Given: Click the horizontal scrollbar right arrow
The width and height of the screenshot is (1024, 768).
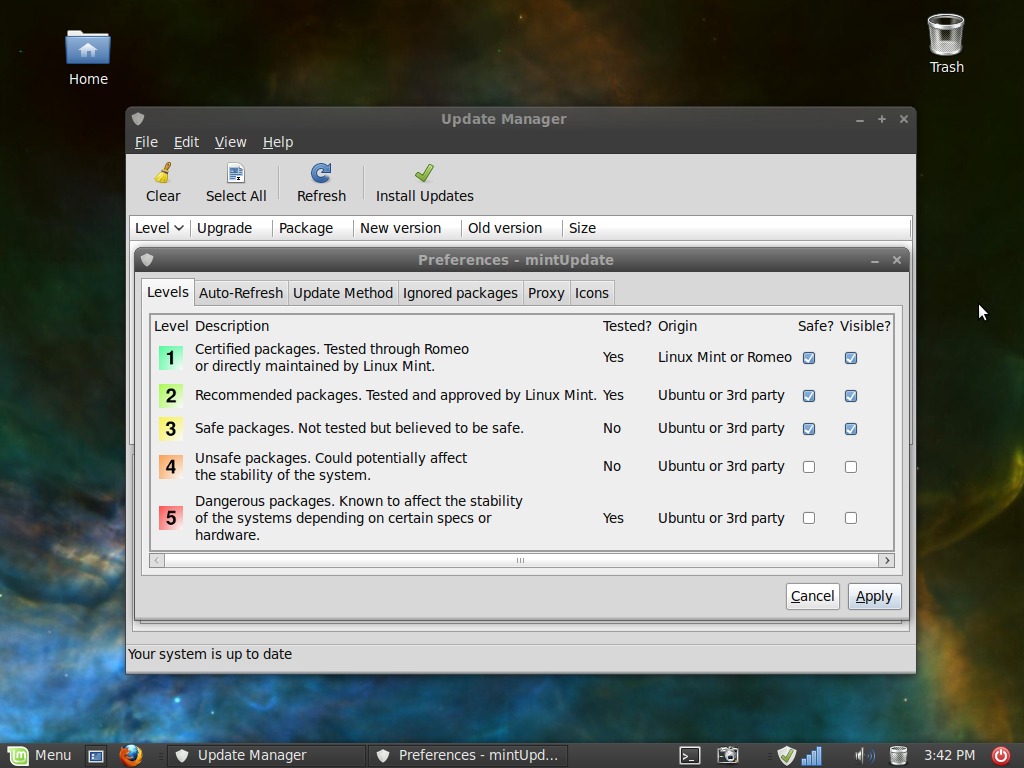Looking at the screenshot, I should pos(886,560).
